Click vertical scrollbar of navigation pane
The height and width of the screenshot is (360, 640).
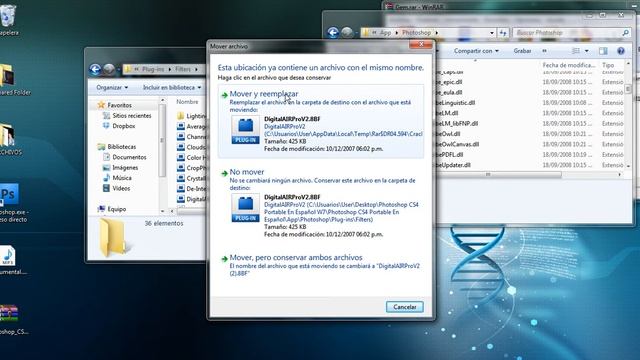162,140
